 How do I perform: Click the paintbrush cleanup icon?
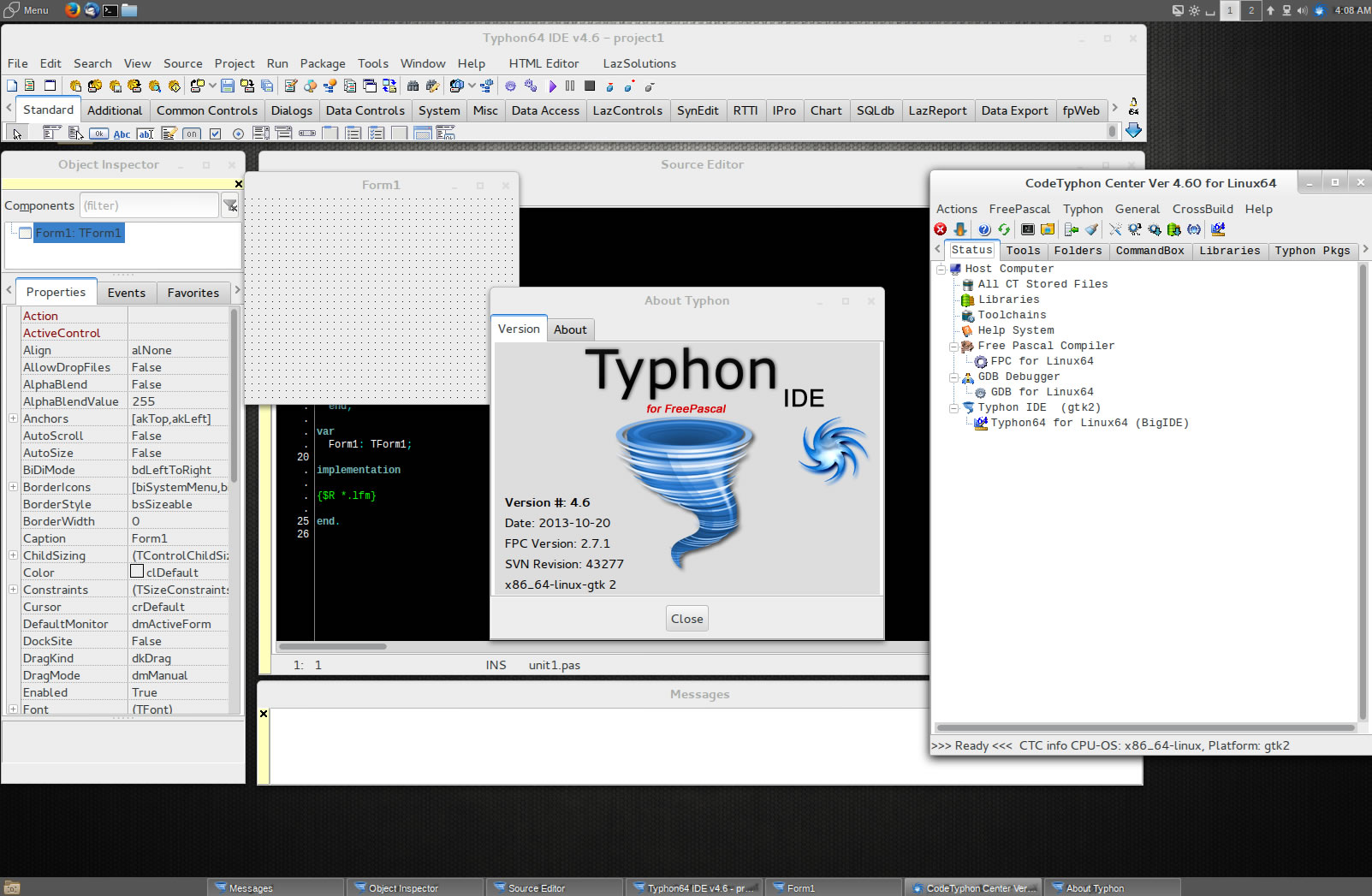click(1091, 229)
